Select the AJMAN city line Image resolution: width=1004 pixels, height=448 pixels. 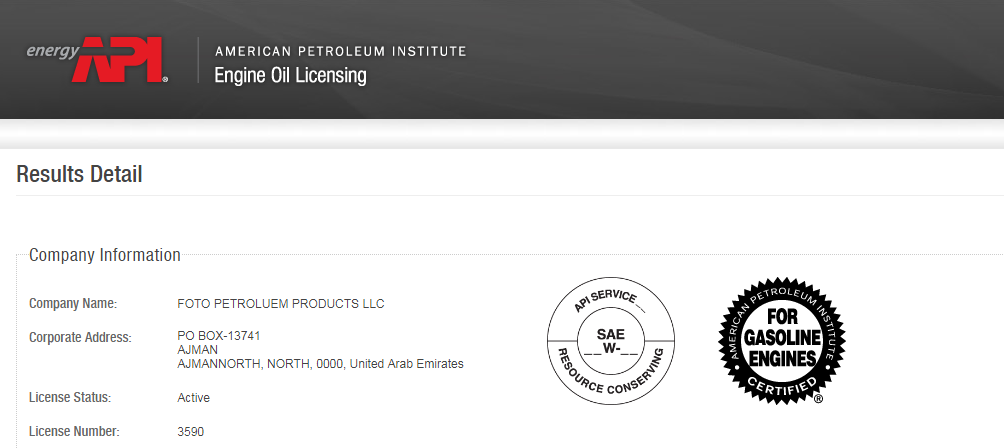(197, 350)
